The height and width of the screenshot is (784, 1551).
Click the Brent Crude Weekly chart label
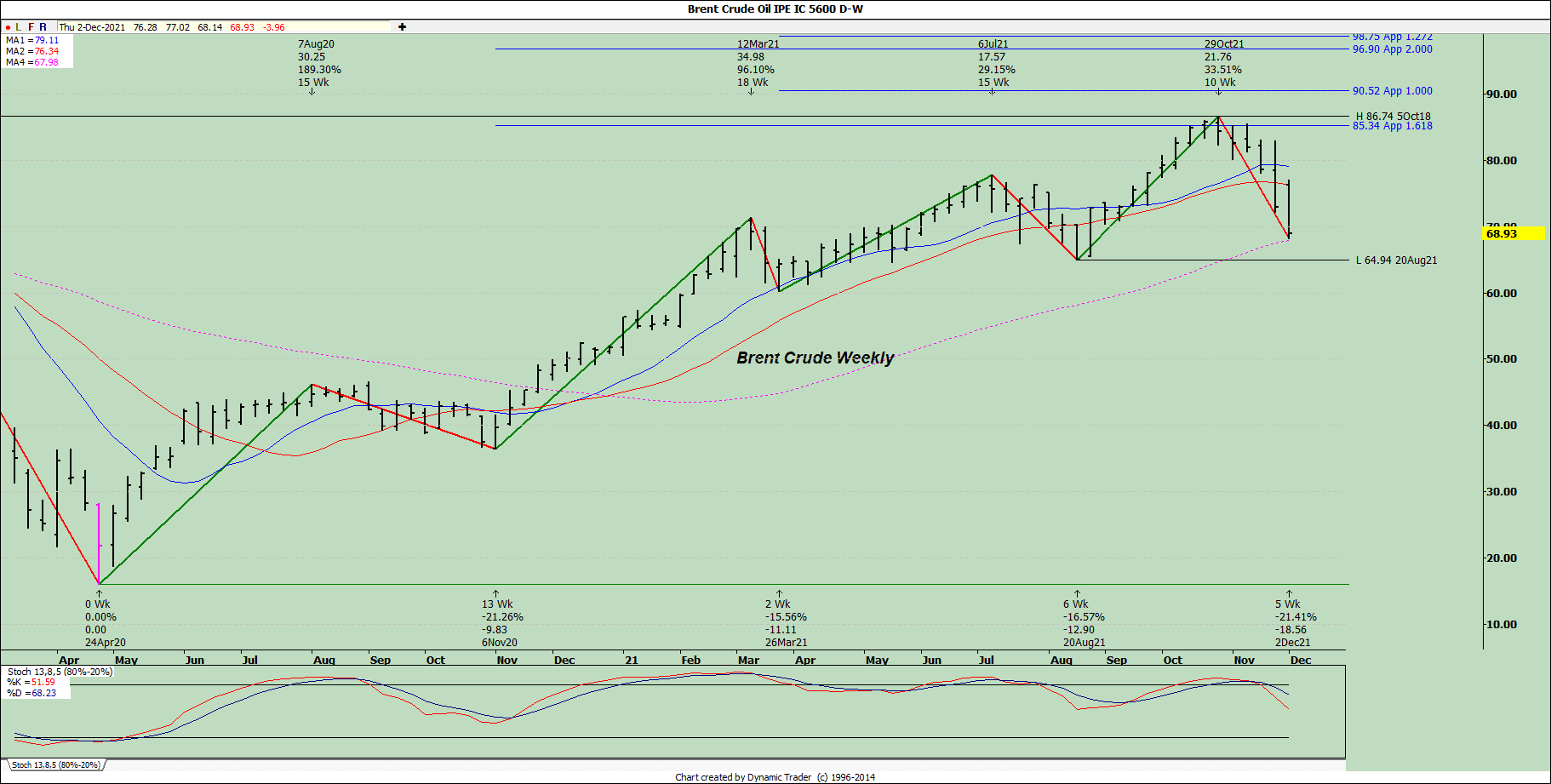(x=815, y=358)
